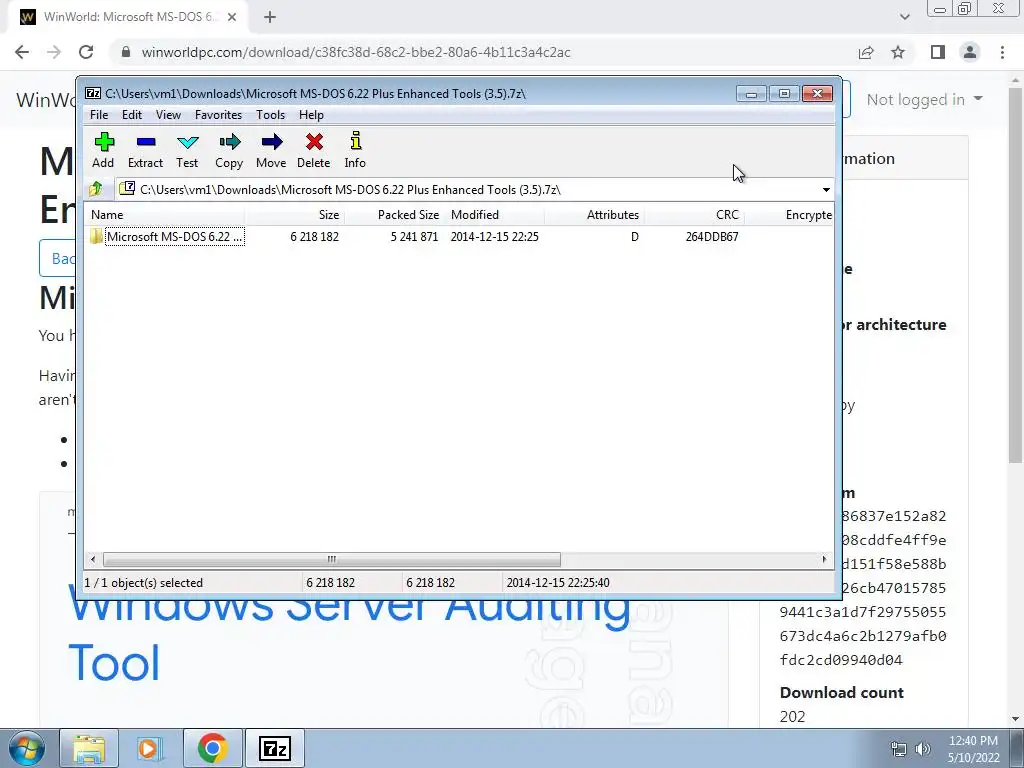The image size is (1024, 768).
Task: Click the taskbar clock showing 12:40 PM
Action: (973, 749)
